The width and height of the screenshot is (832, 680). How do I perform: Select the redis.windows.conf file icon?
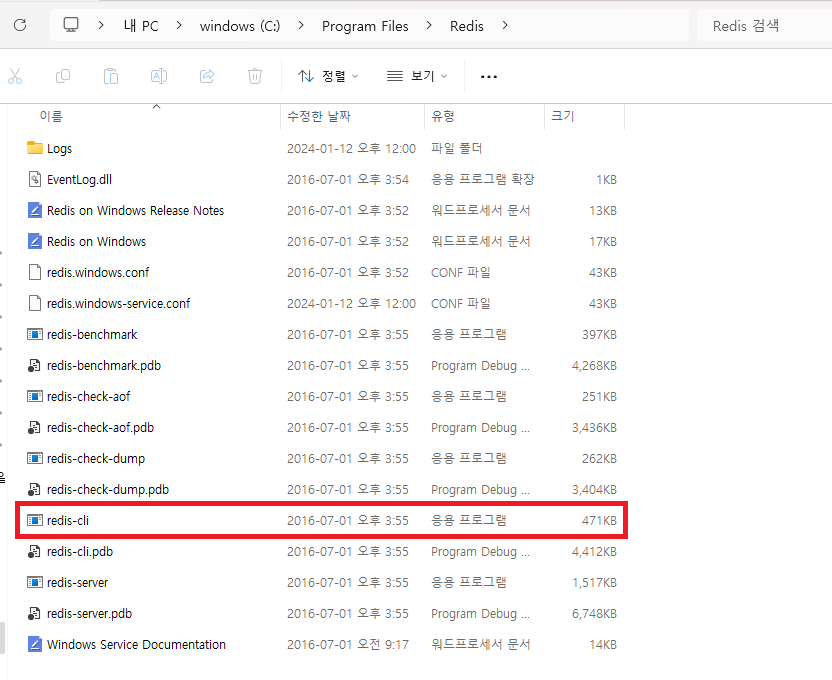[x=34, y=272]
